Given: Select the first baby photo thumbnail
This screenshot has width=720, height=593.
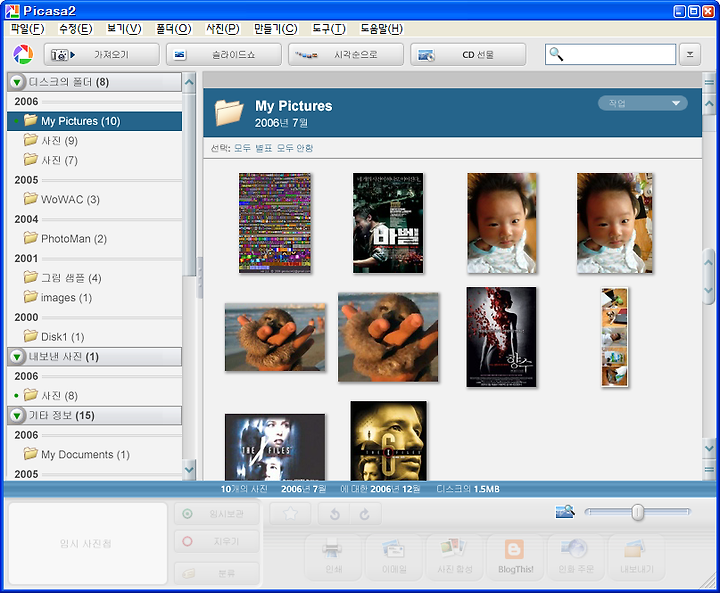Looking at the screenshot, I should click(x=501, y=223).
